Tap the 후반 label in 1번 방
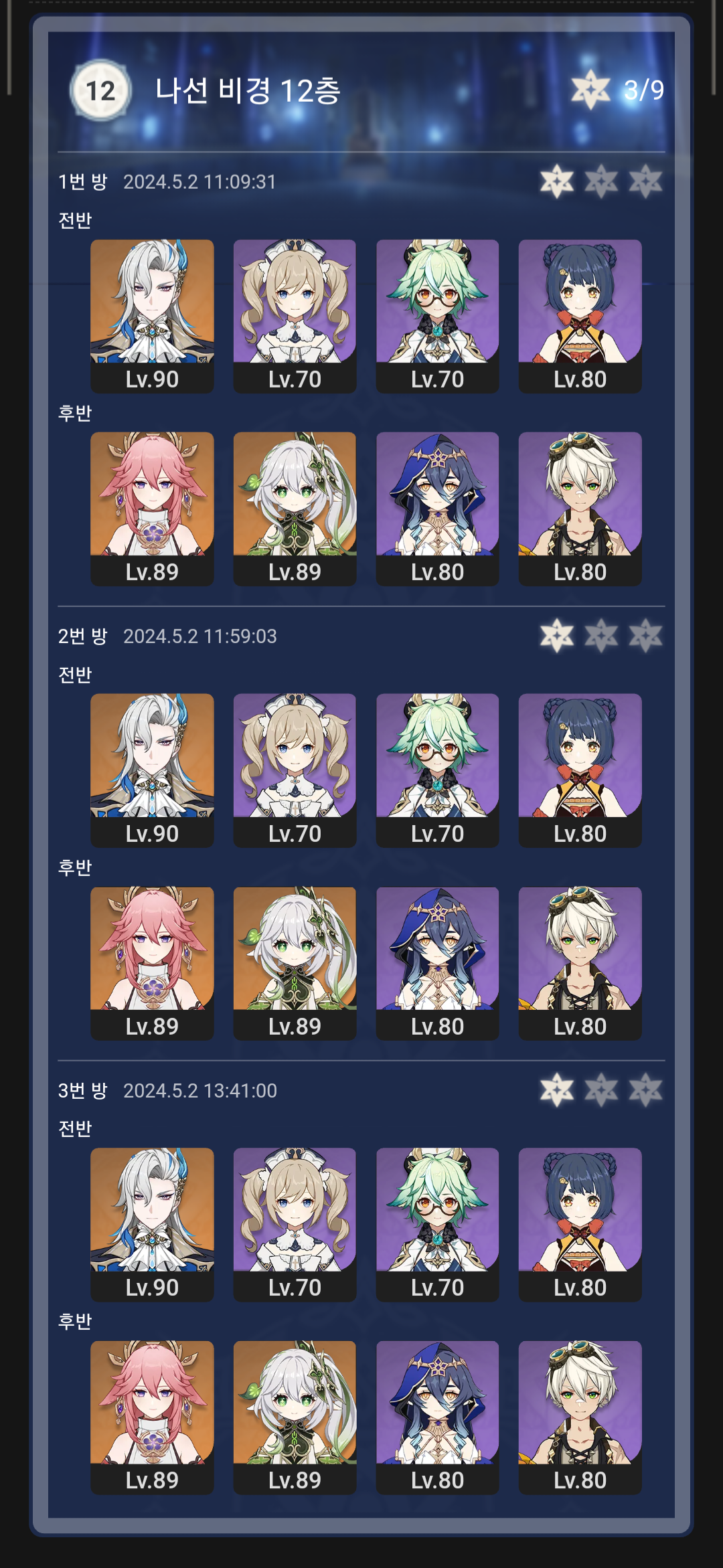 [x=75, y=413]
